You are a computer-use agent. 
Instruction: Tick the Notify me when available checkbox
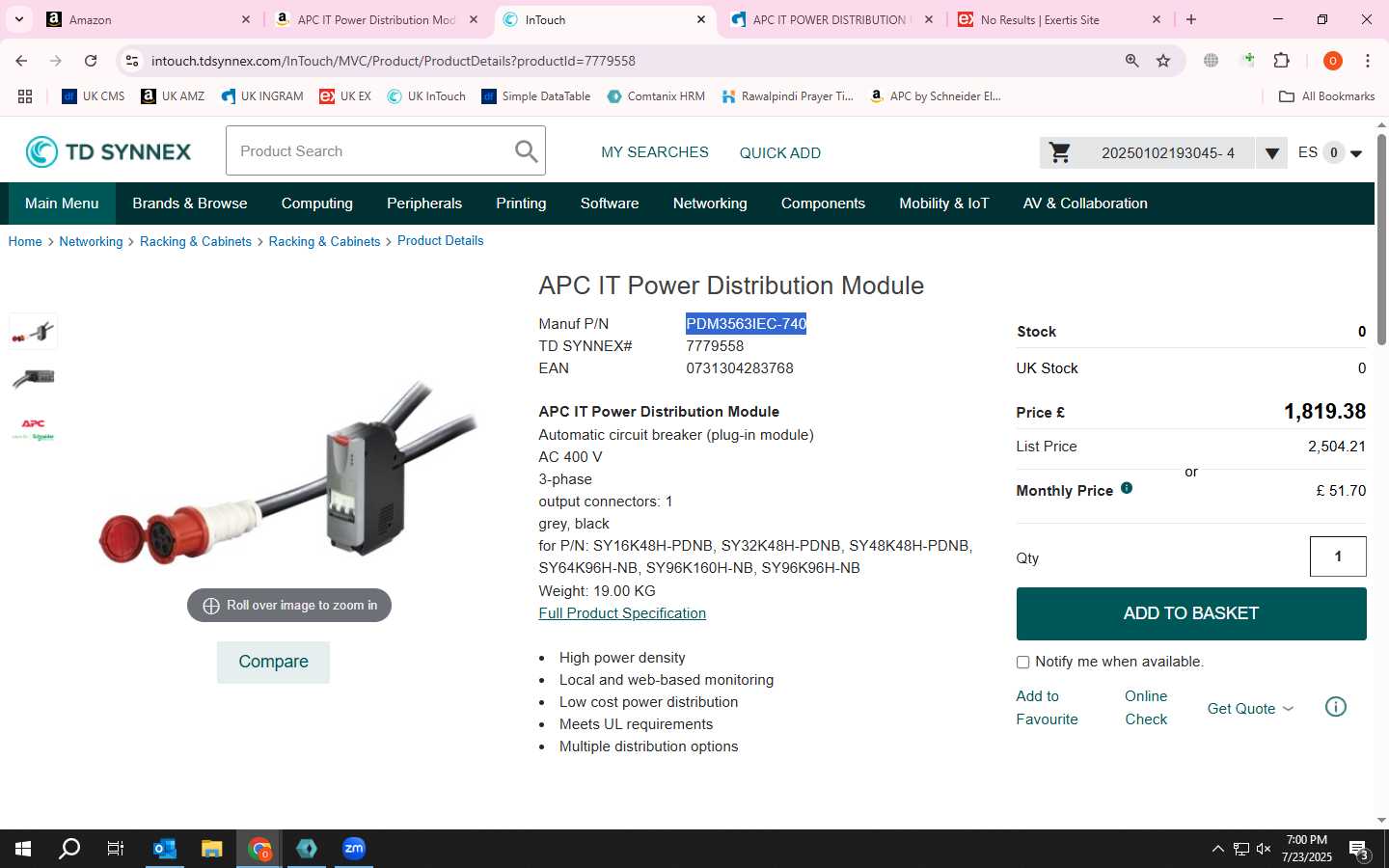click(1022, 662)
